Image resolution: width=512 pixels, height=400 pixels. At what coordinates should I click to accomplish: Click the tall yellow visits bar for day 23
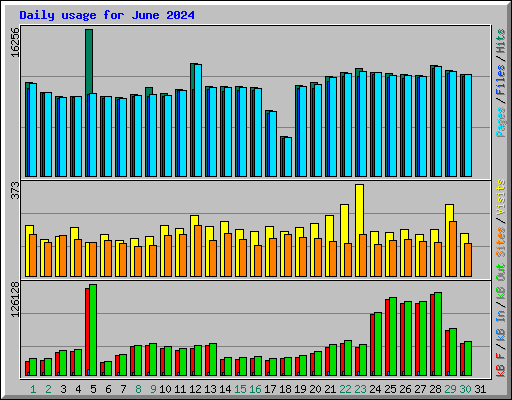click(x=359, y=209)
